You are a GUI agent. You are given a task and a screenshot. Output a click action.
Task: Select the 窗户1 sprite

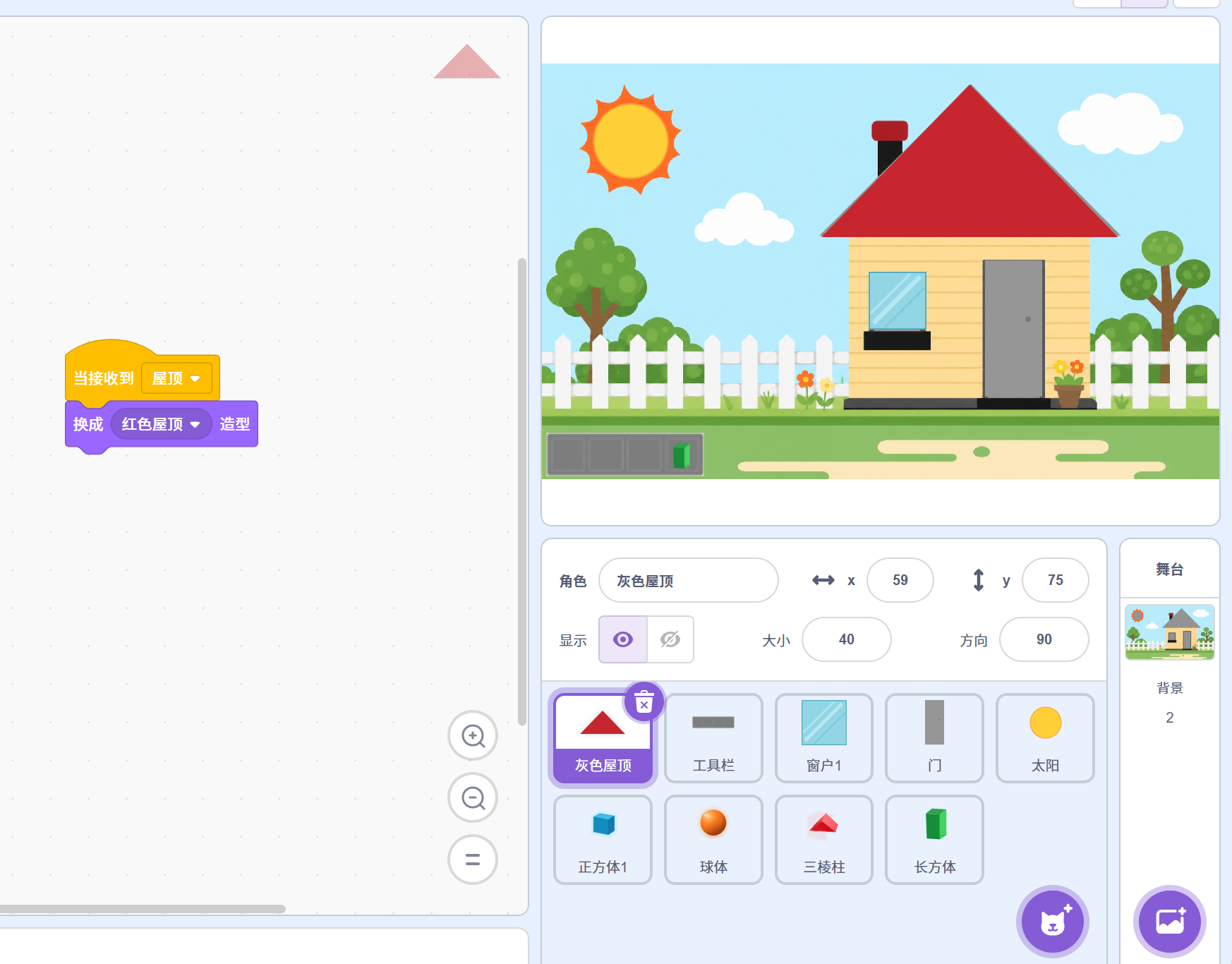point(824,738)
